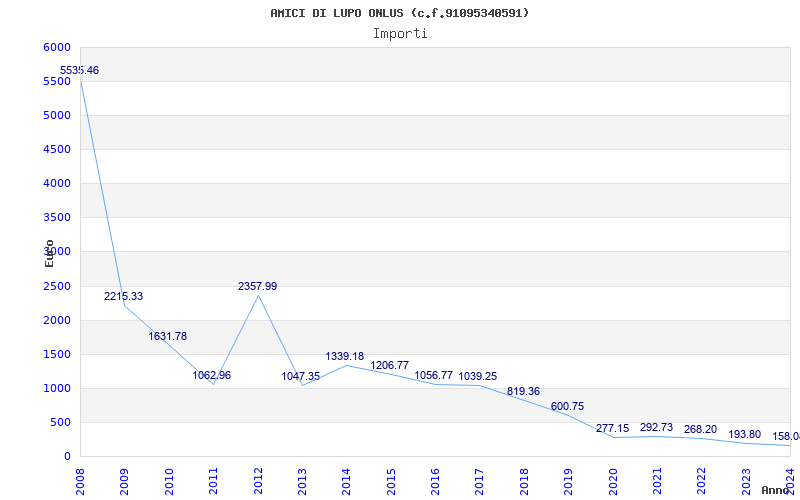Screen dimensions: 800x500
Task: Select the data label 5535.46
Action: click(80, 70)
